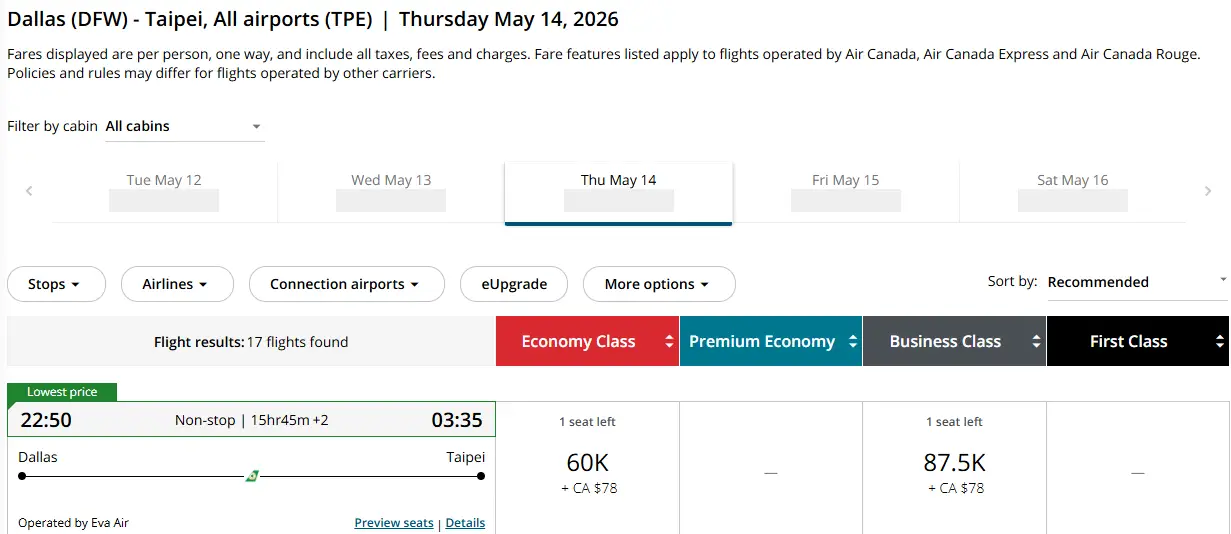Open the Preview seats link

[x=394, y=523]
